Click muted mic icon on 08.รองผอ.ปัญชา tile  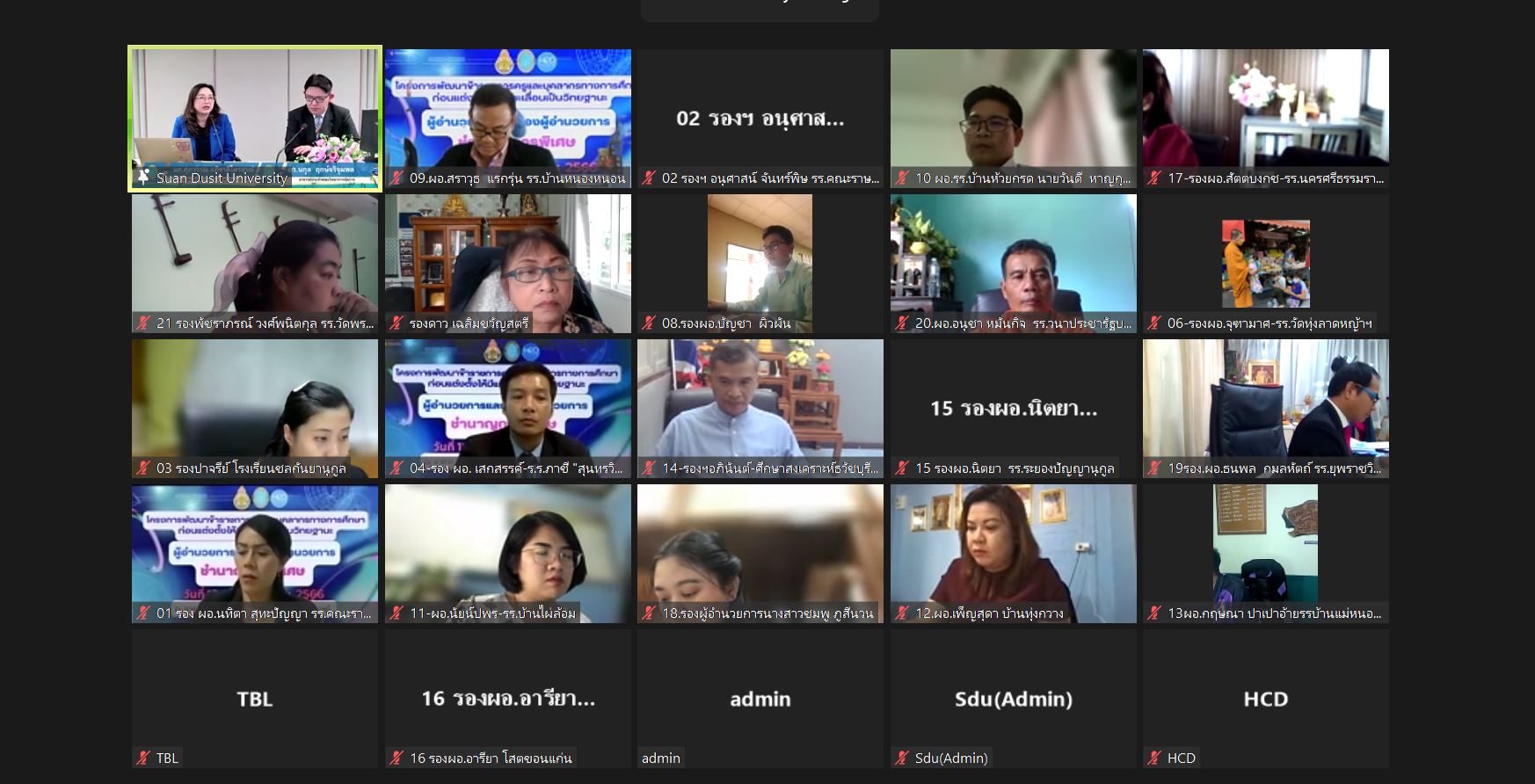(x=649, y=323)
